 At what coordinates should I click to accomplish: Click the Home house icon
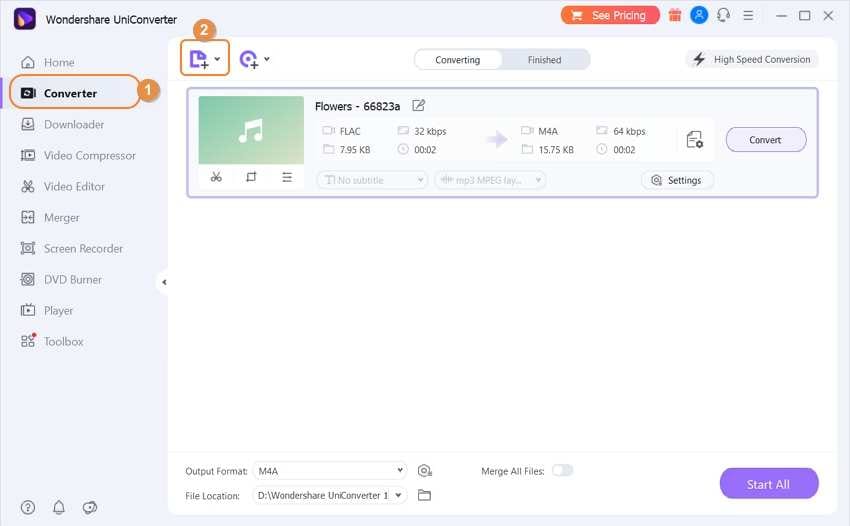tap(28, 62)
